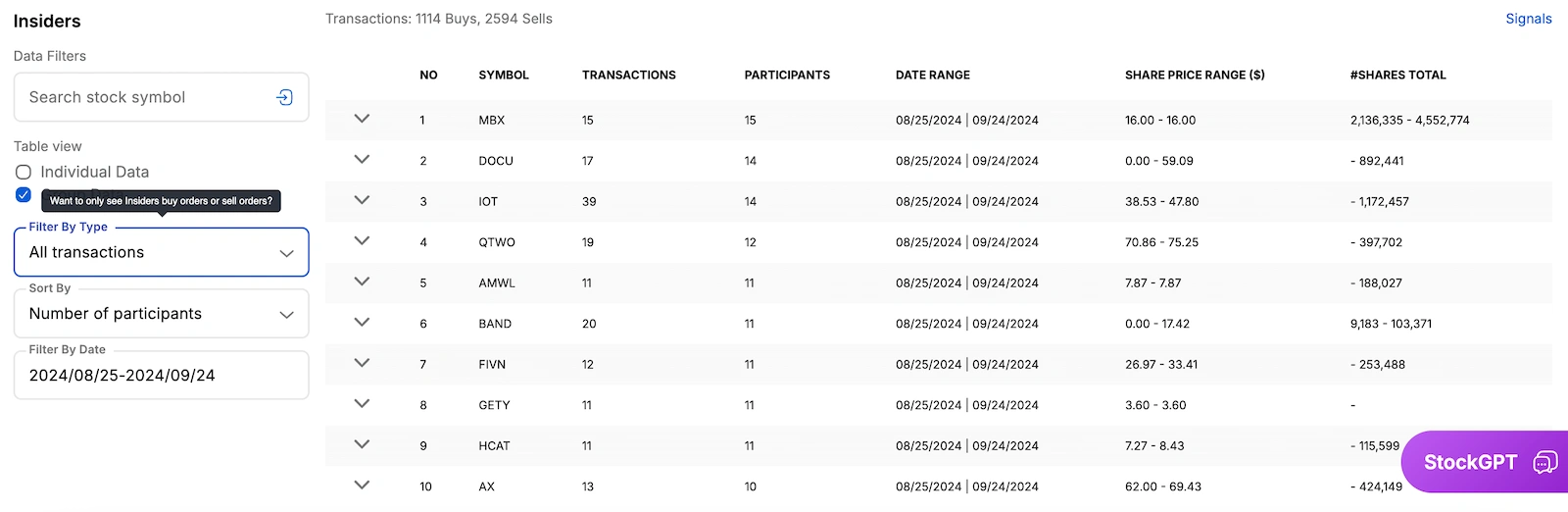Open the Signals link
The height and width of the screenshot is (512, 1568).
coord(1528,19)
